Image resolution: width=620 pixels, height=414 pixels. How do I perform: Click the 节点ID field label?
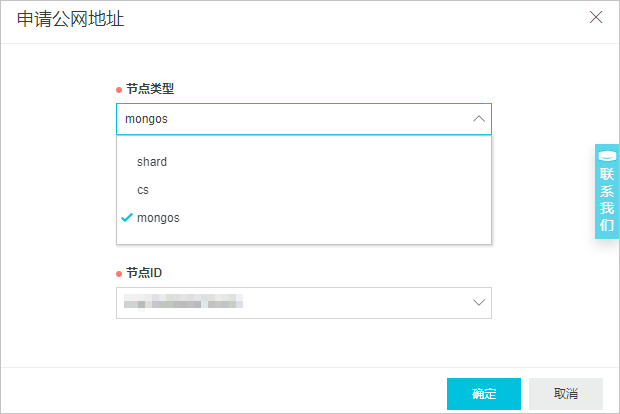click(144, 272)
